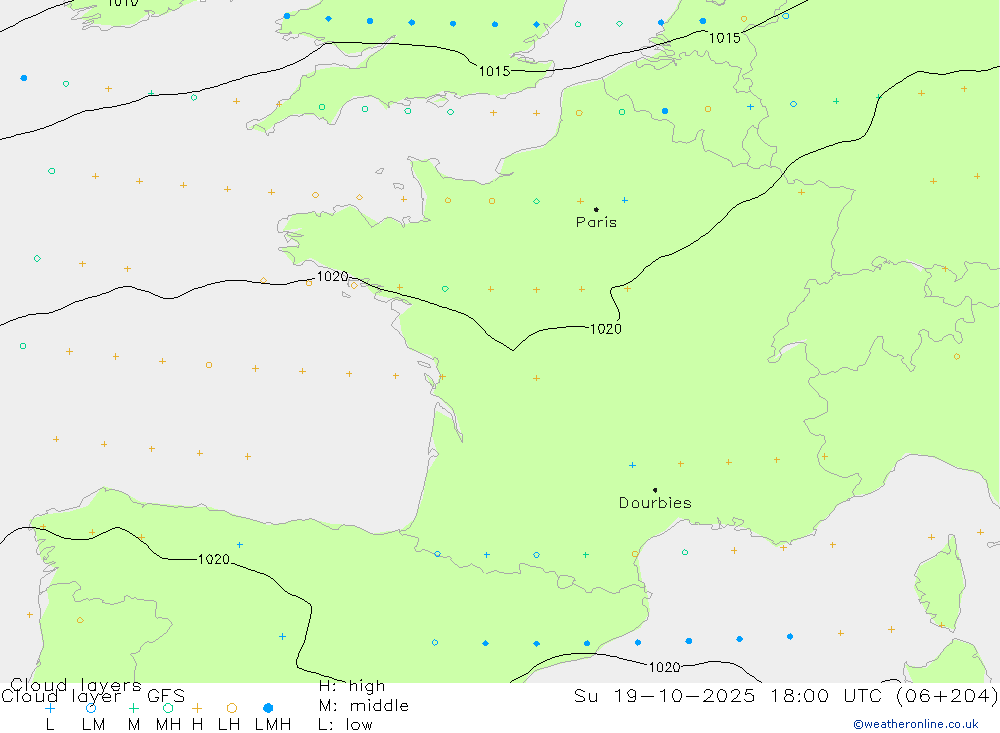Image resolution: width=1000 pixels, height=733 pixels.
Task: Click the black dot marking Dourbies
Action: pyautogui.click(x=655, y=490)
